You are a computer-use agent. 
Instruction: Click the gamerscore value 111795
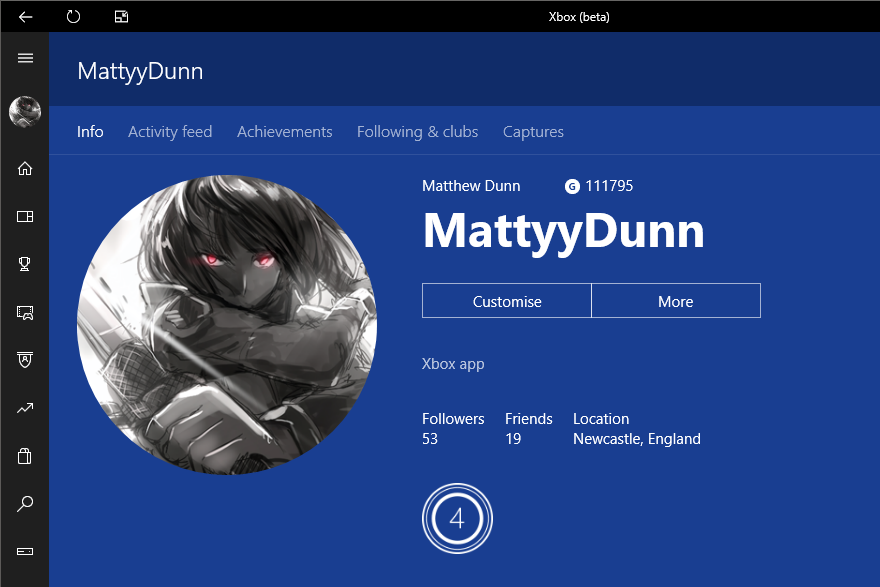click(x=609, y=186)
